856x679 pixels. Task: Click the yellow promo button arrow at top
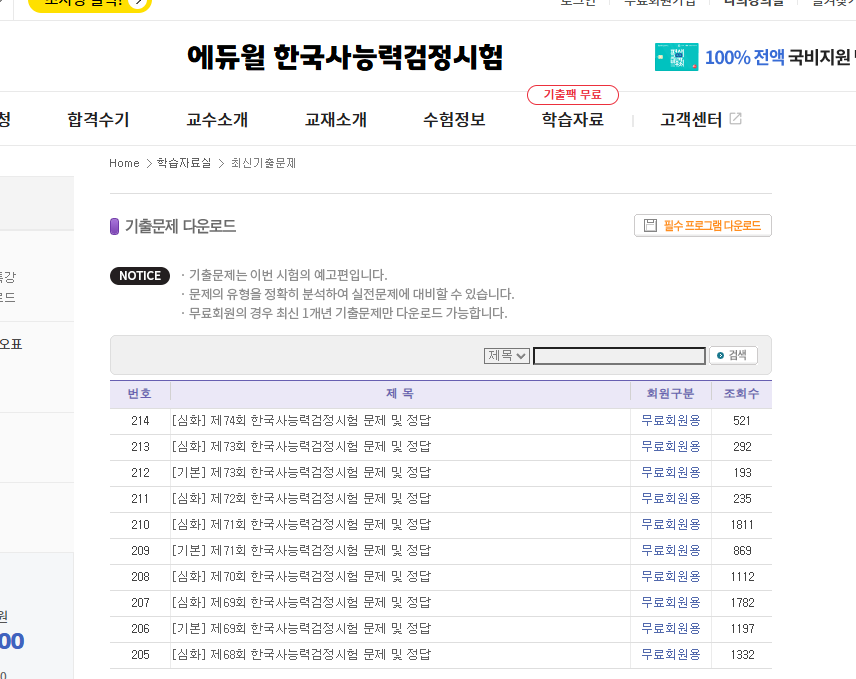coord(138,3)
